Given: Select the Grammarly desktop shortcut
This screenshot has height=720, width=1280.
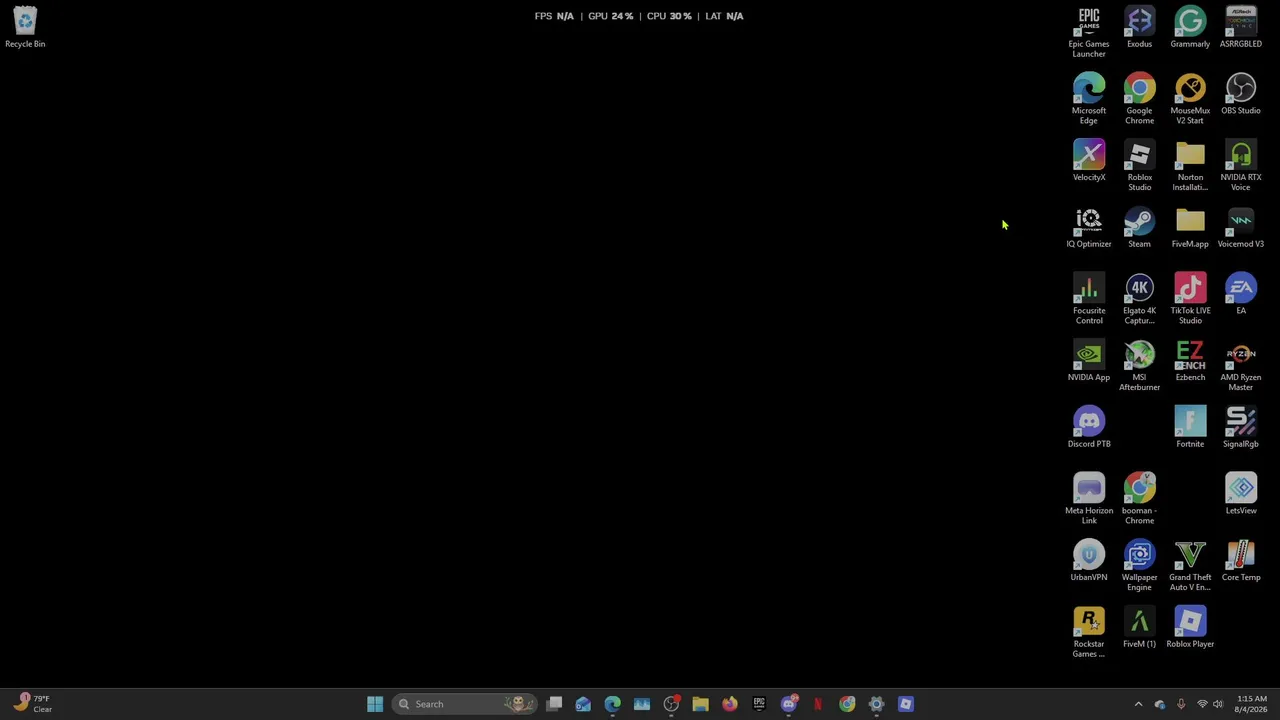Looking at the screenshot, I should coord(1190,28).
